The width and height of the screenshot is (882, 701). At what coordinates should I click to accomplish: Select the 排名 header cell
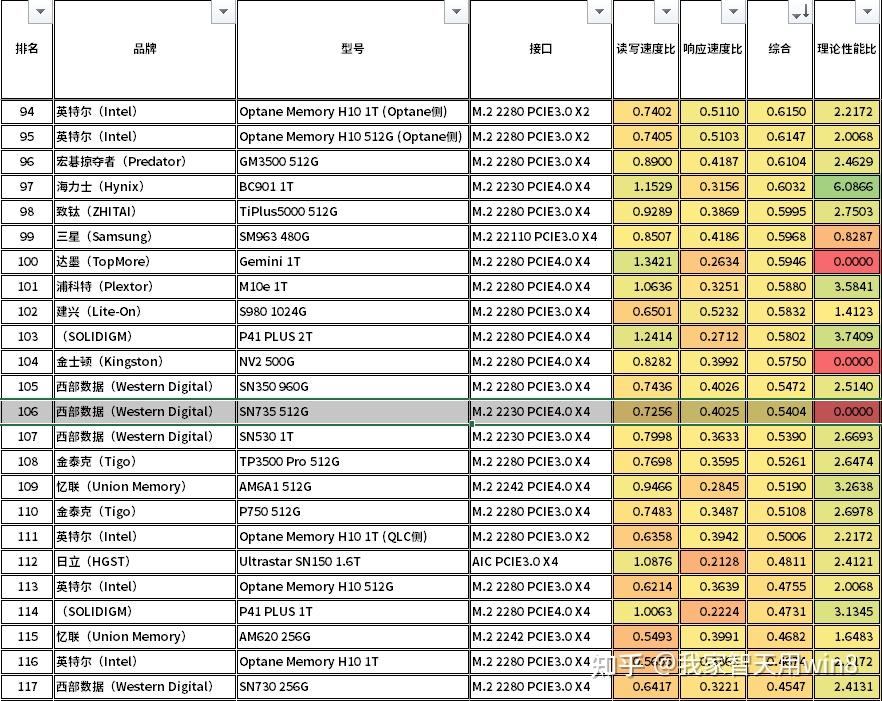[x=27, y=50]
